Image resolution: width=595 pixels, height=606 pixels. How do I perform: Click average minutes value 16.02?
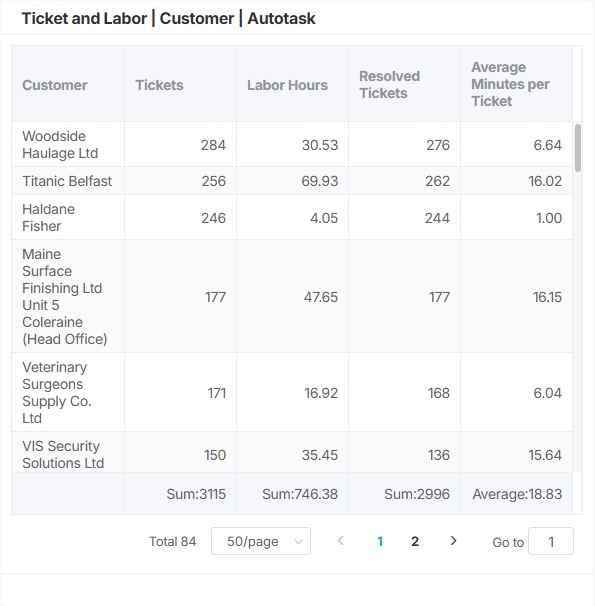point(545,181)
